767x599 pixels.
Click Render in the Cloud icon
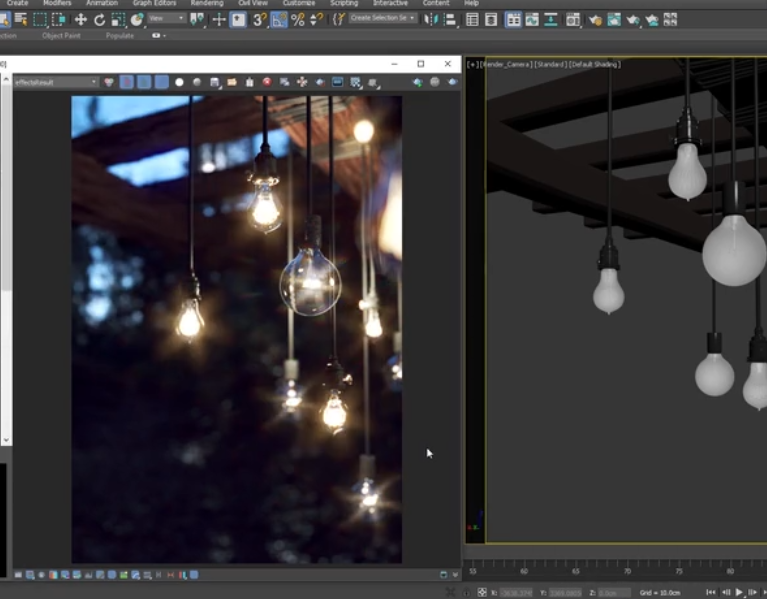click(652, 20)
